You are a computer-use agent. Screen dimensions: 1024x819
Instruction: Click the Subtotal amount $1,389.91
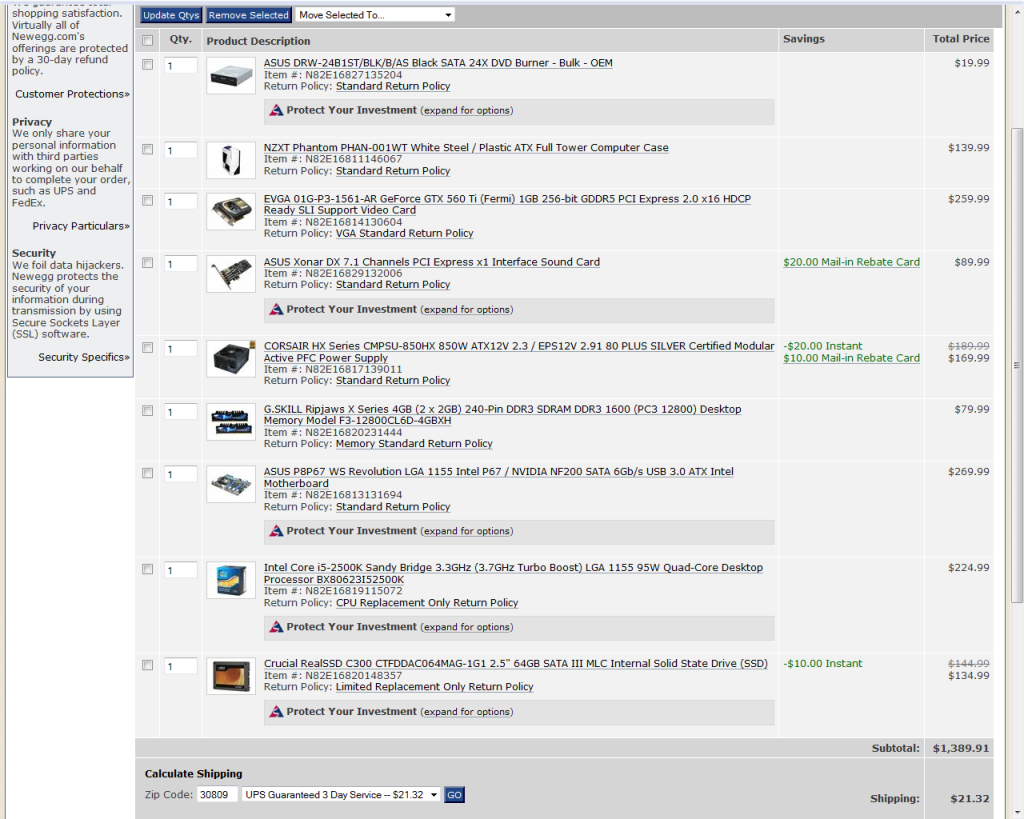[x=961, y=748]
